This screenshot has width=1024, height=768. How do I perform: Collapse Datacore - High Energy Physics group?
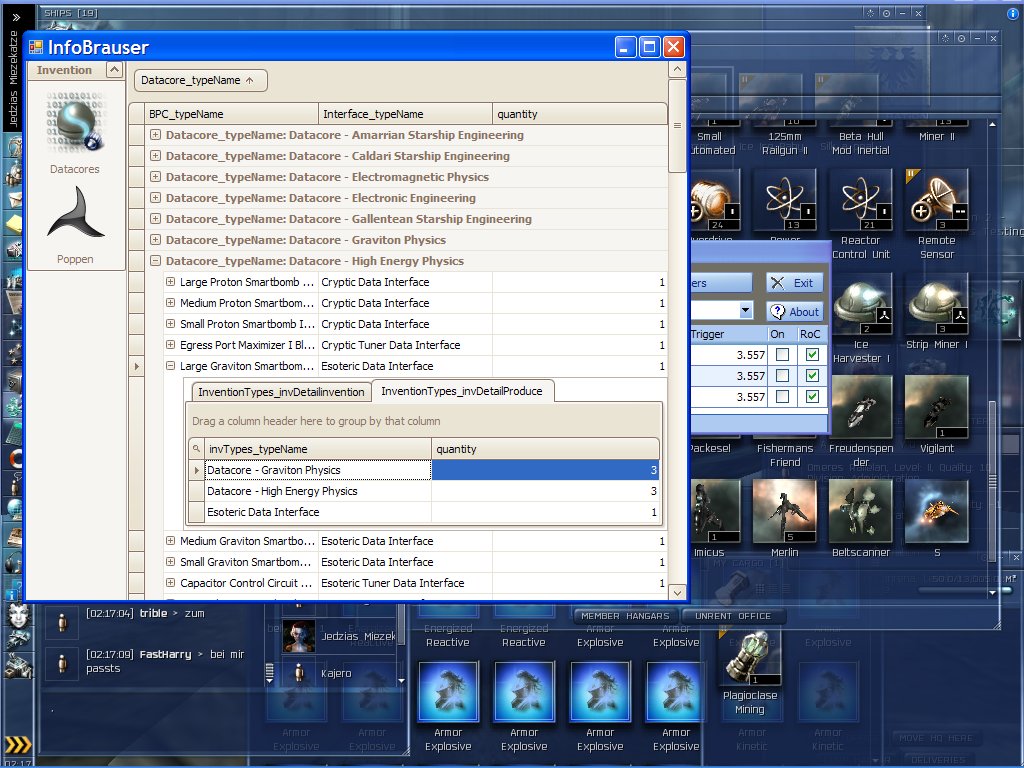point(155,261)
